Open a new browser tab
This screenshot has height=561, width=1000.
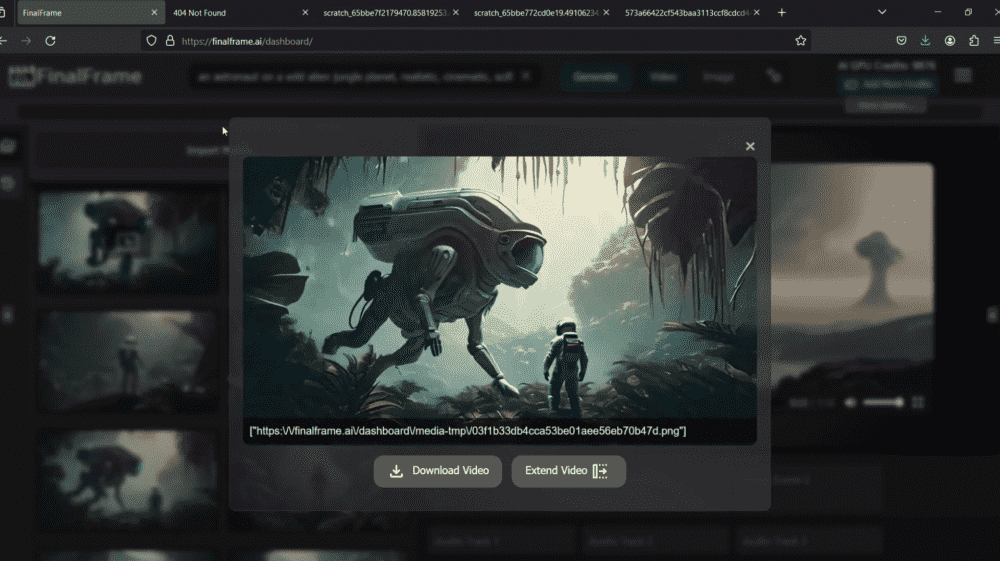pos(782,13)
